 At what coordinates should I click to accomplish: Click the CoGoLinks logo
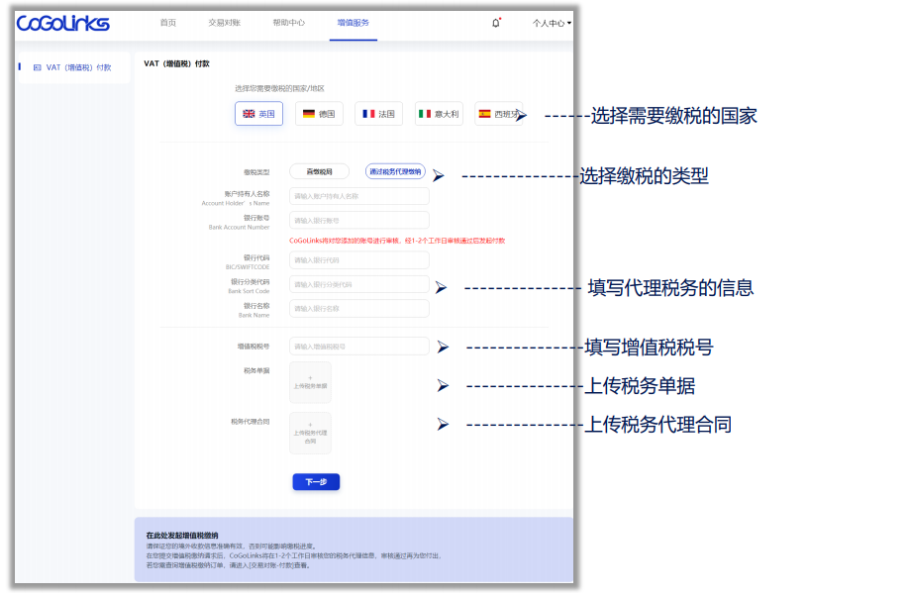[x=62, y=24]
